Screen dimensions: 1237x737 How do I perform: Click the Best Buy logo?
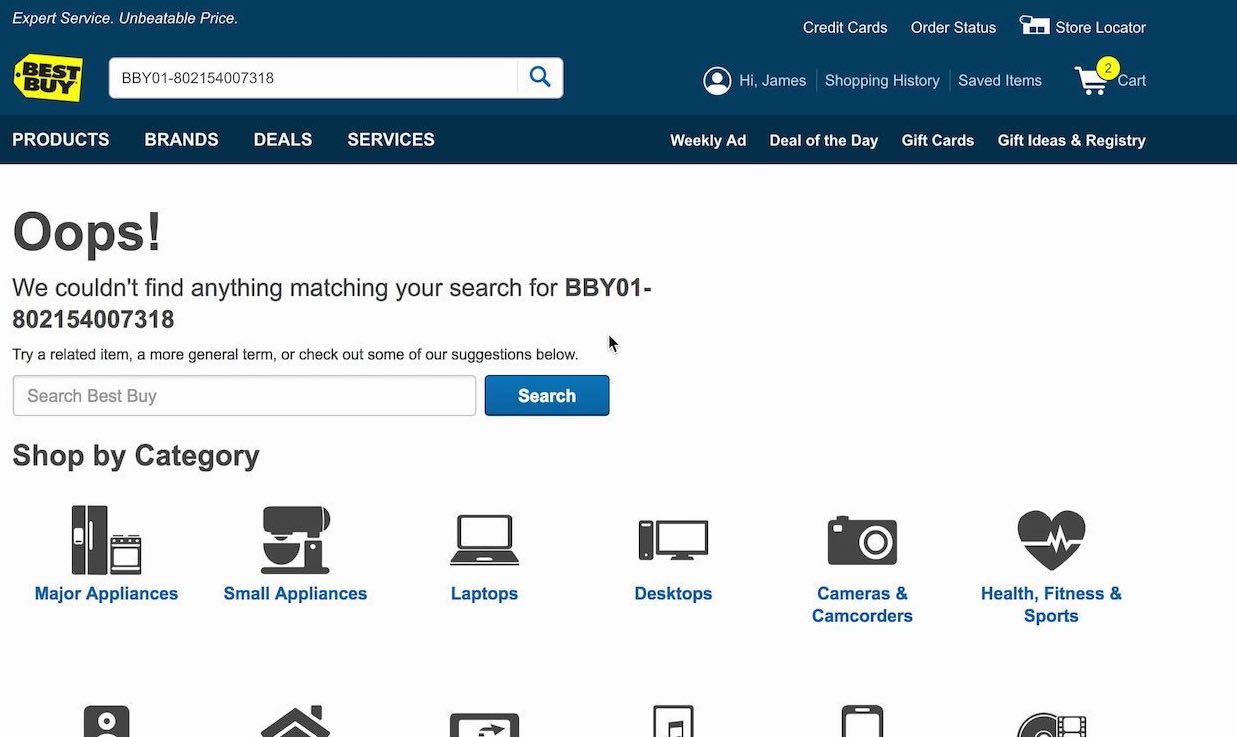tap(47, 78)
